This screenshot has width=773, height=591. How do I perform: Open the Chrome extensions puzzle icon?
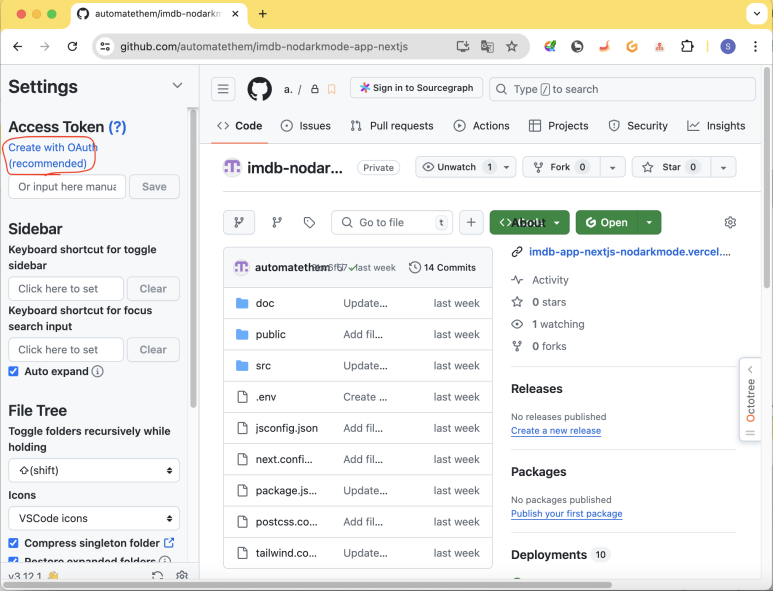687,46
